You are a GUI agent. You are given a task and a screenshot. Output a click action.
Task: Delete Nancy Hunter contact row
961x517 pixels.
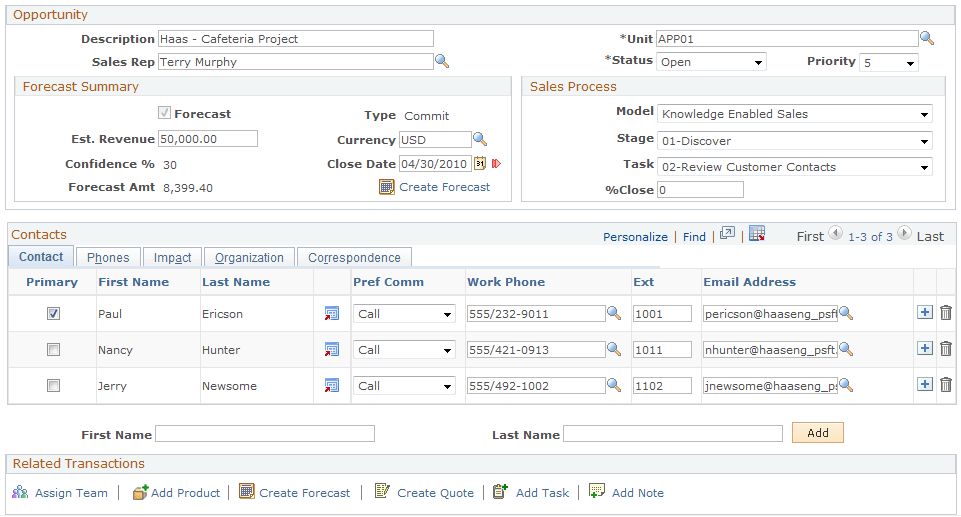(946, 349)
